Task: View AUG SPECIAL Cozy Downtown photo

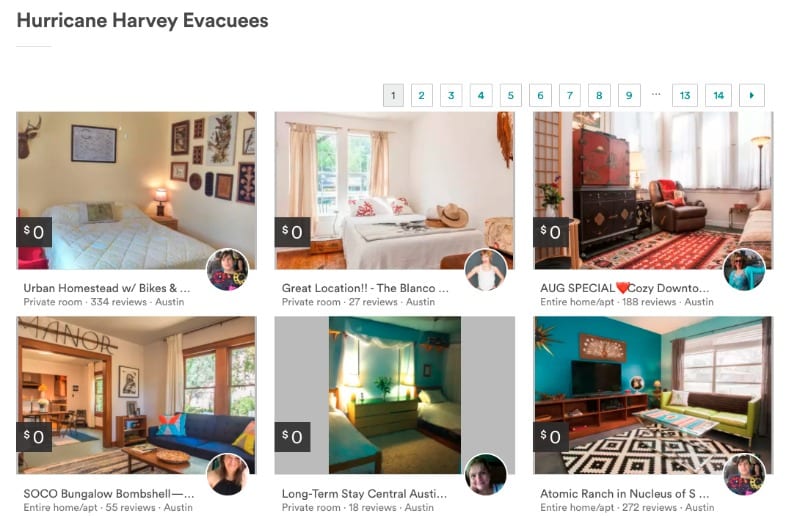Action: tap(653, 190)
